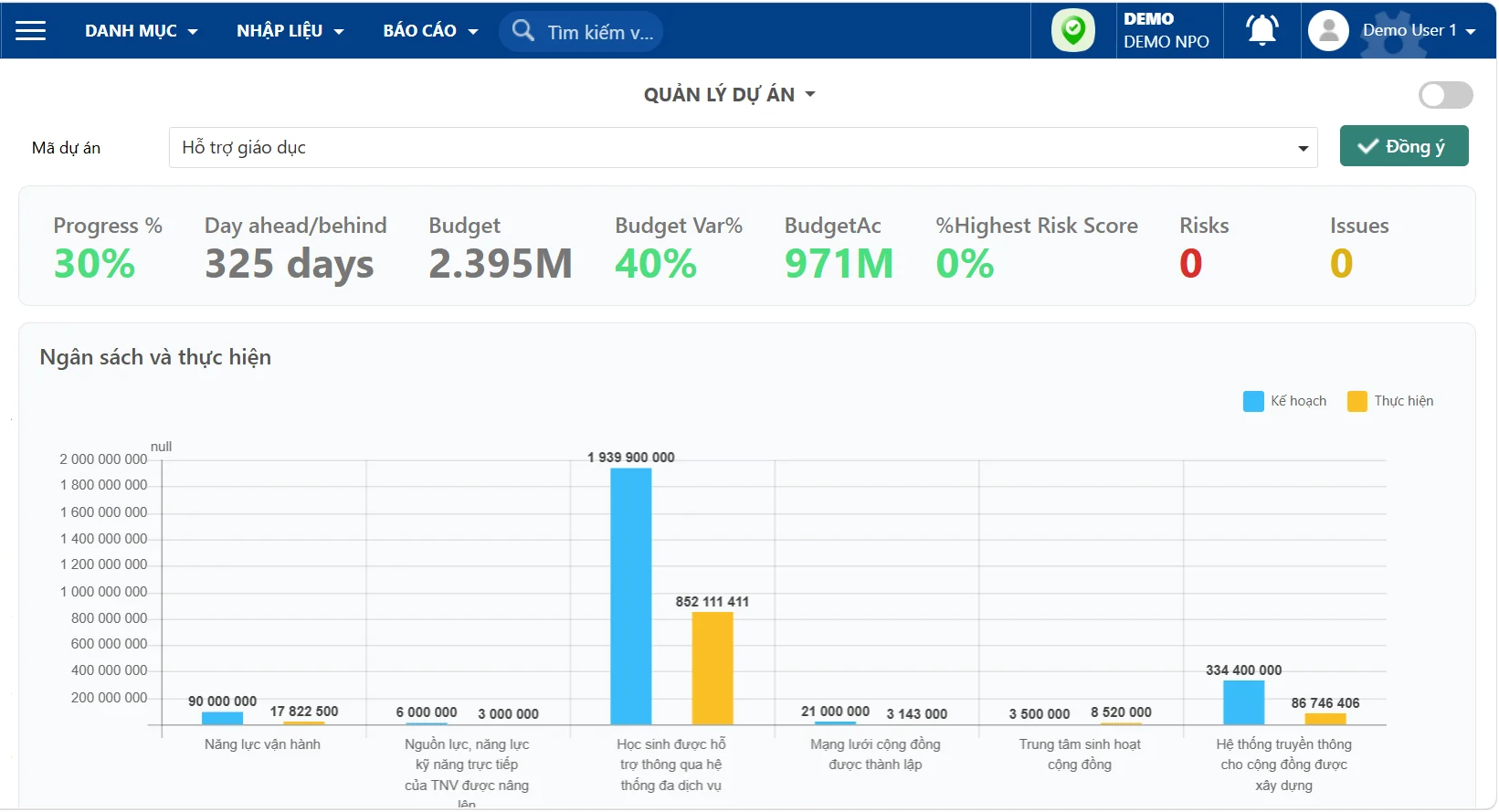This screenshot has height=812, width=1499.
Task: Open the hamburger side menu
Action: (30, 31)
